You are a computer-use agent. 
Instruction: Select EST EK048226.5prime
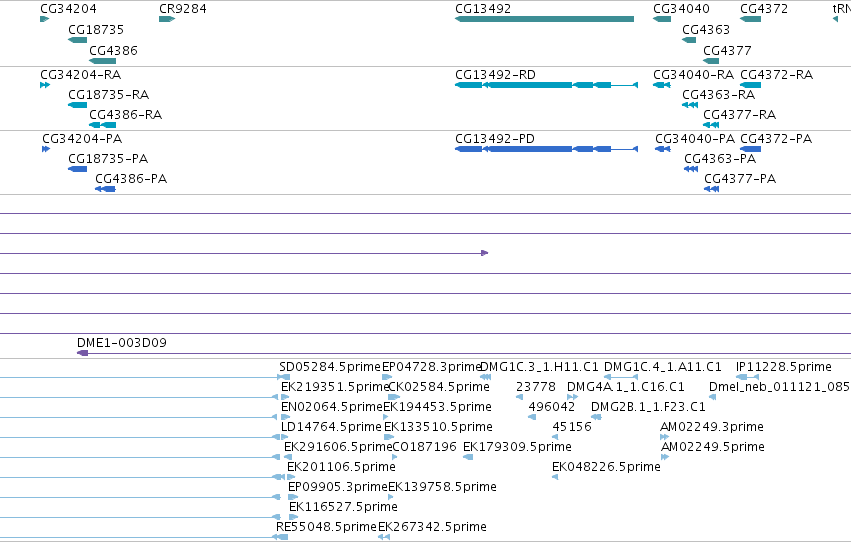coord(606,467)
